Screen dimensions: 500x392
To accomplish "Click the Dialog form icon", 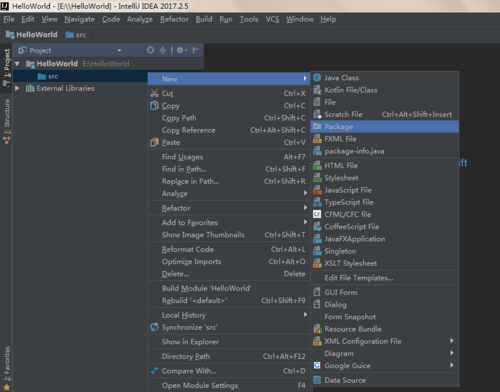I will (317, 304).
